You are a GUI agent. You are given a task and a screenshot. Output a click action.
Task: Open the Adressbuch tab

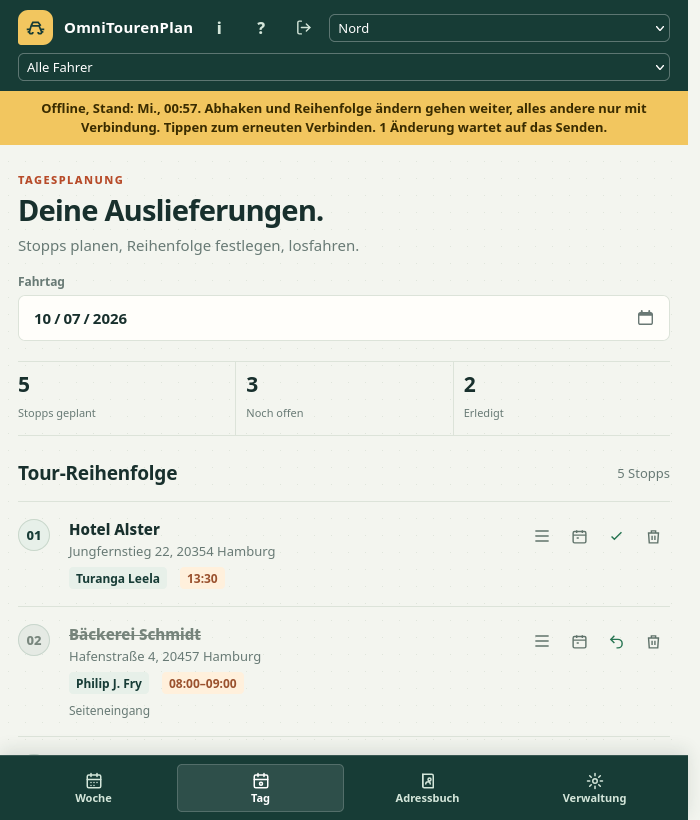[x=427, y=788]
